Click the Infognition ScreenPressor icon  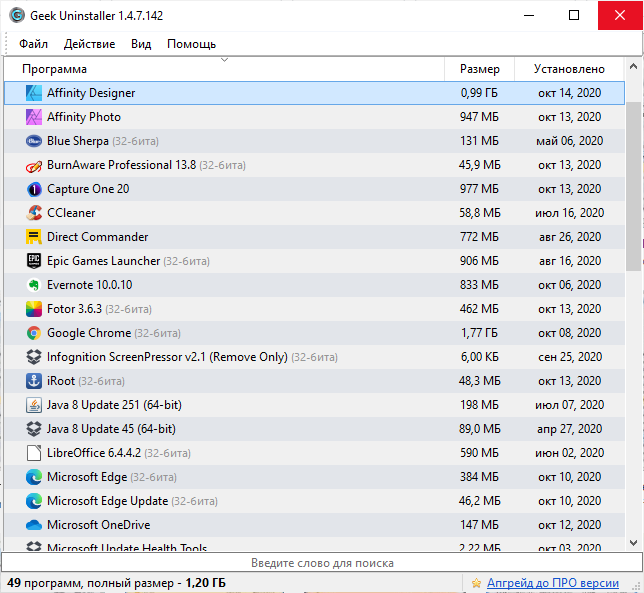(34, 357)
